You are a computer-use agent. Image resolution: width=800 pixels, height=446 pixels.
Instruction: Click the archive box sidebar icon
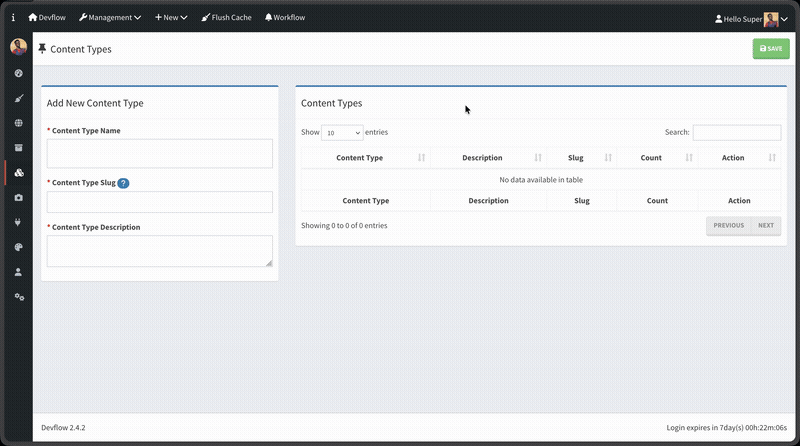tap(18, 148)
